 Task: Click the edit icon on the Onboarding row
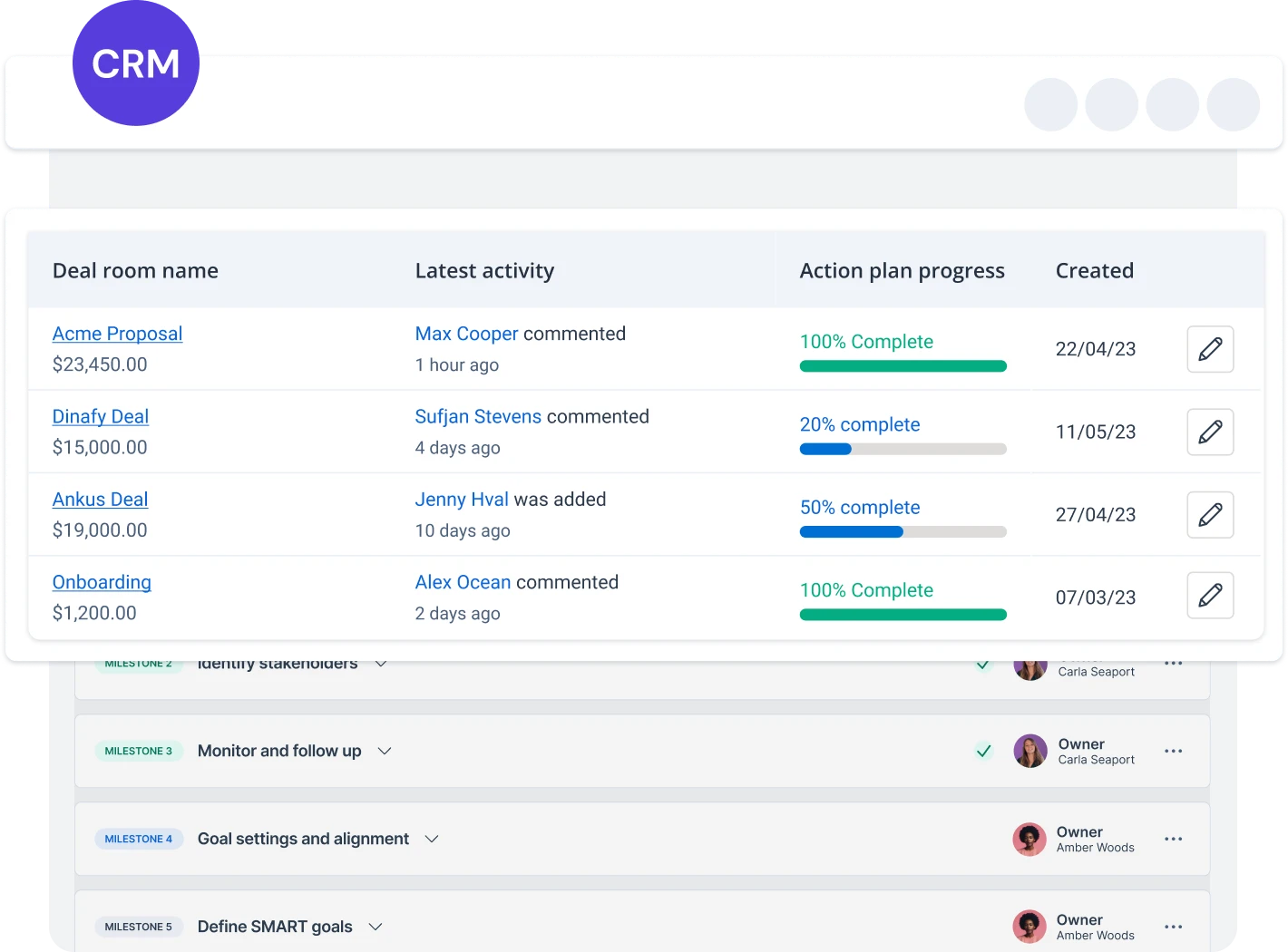click(1210, 596)
